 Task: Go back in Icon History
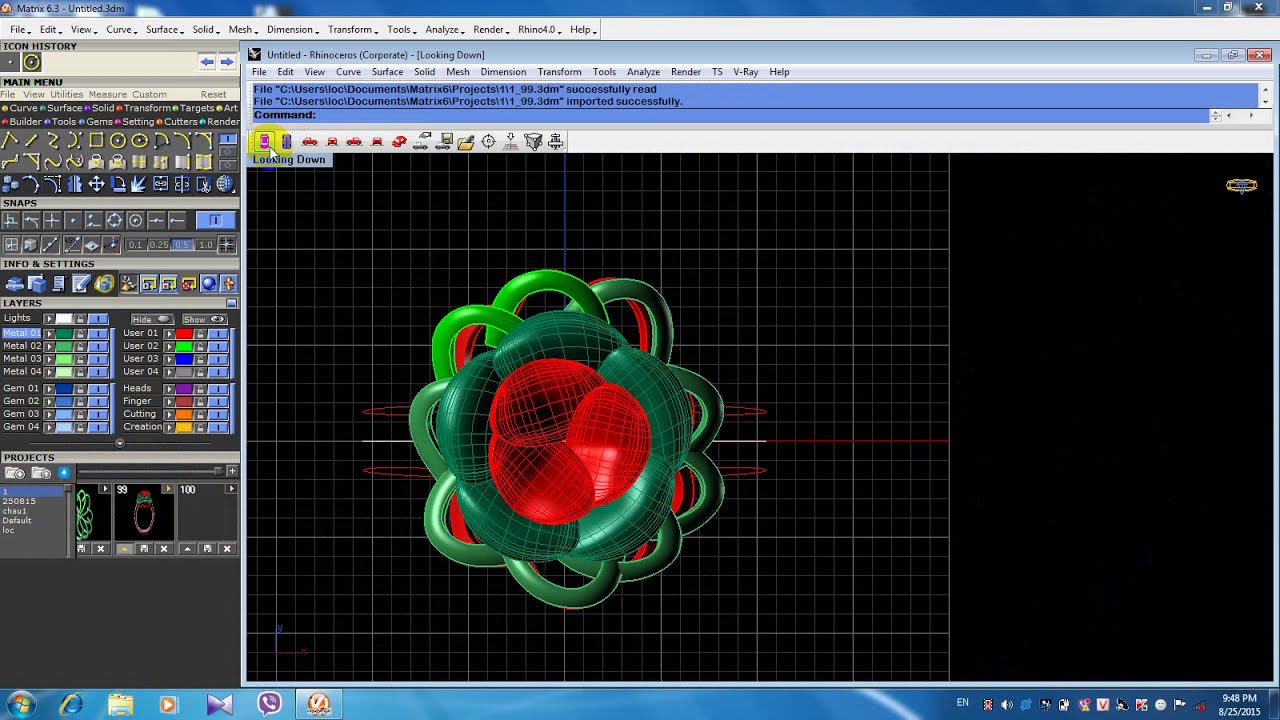point(207,62)
